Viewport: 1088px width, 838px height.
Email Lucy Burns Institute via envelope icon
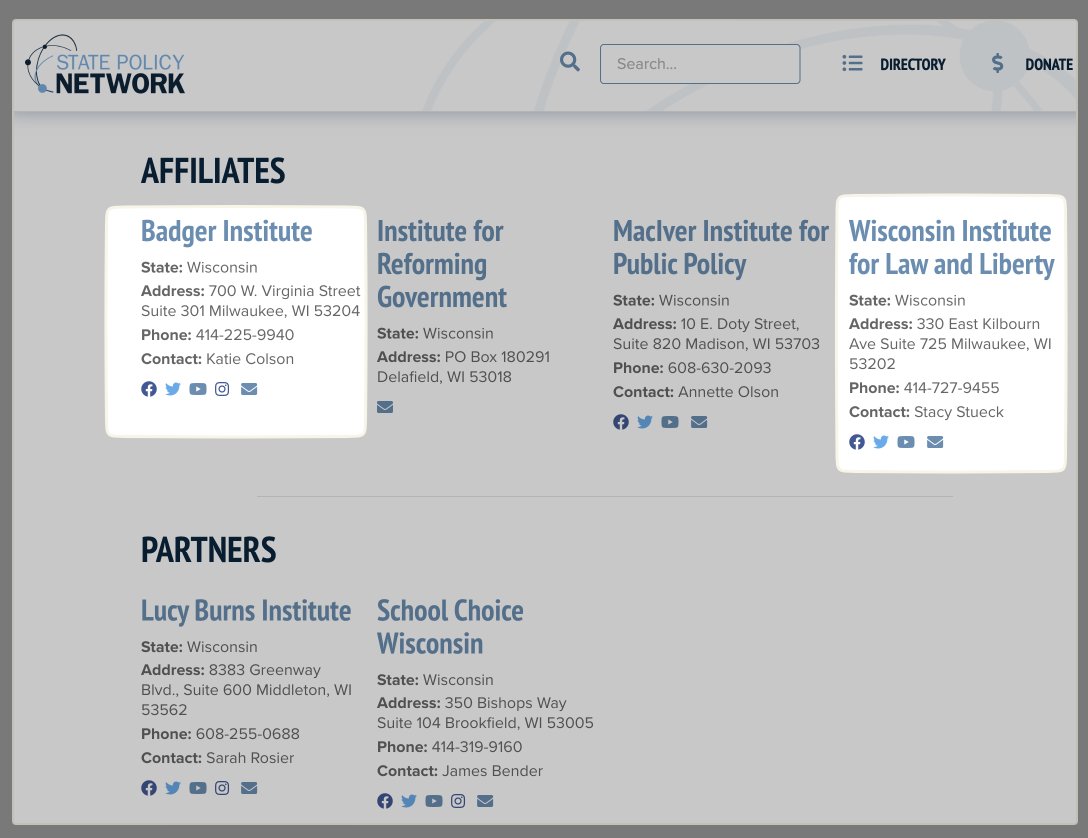(x=249, y=788)
